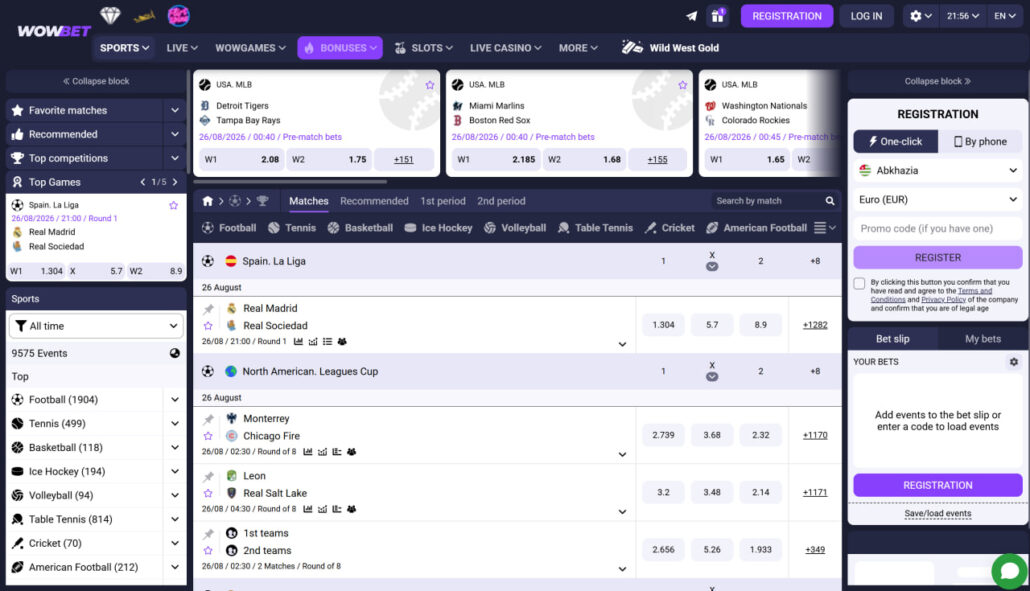1030x591 pixels.
Task: Open statistics chart icon for Real Madrid match
Action: coord(298,341)
